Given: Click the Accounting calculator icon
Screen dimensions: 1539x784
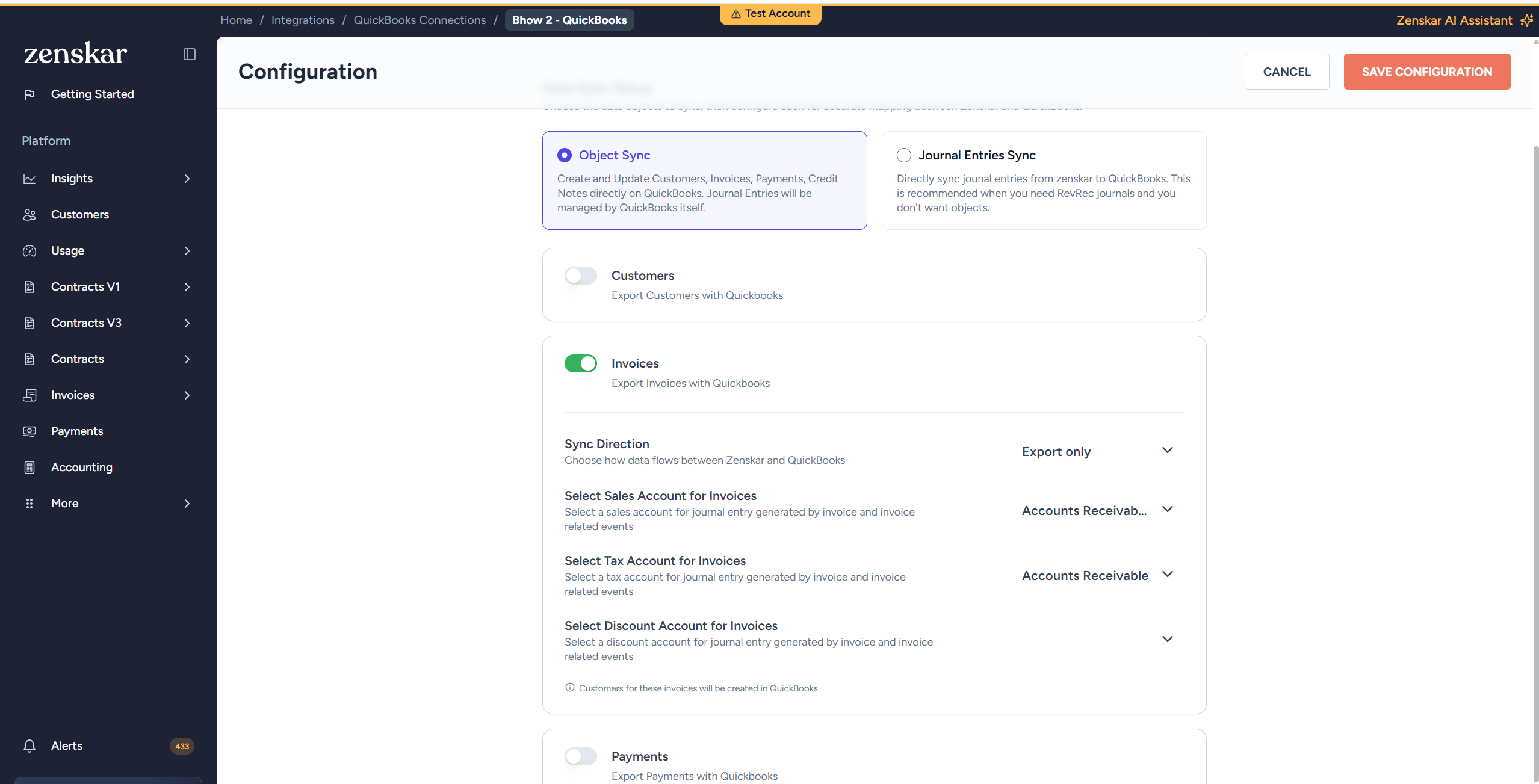Looking at the screenshot, I should click(x=29, y=468).
